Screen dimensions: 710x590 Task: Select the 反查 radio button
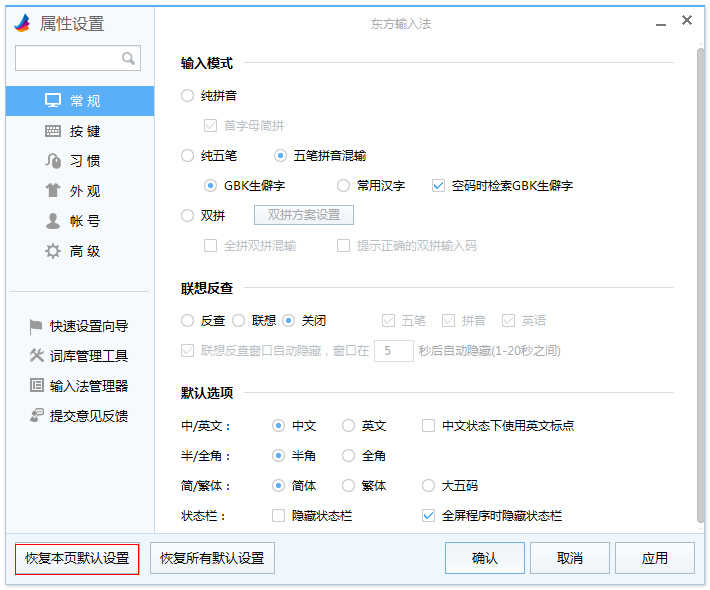click(x=187, y=321)
